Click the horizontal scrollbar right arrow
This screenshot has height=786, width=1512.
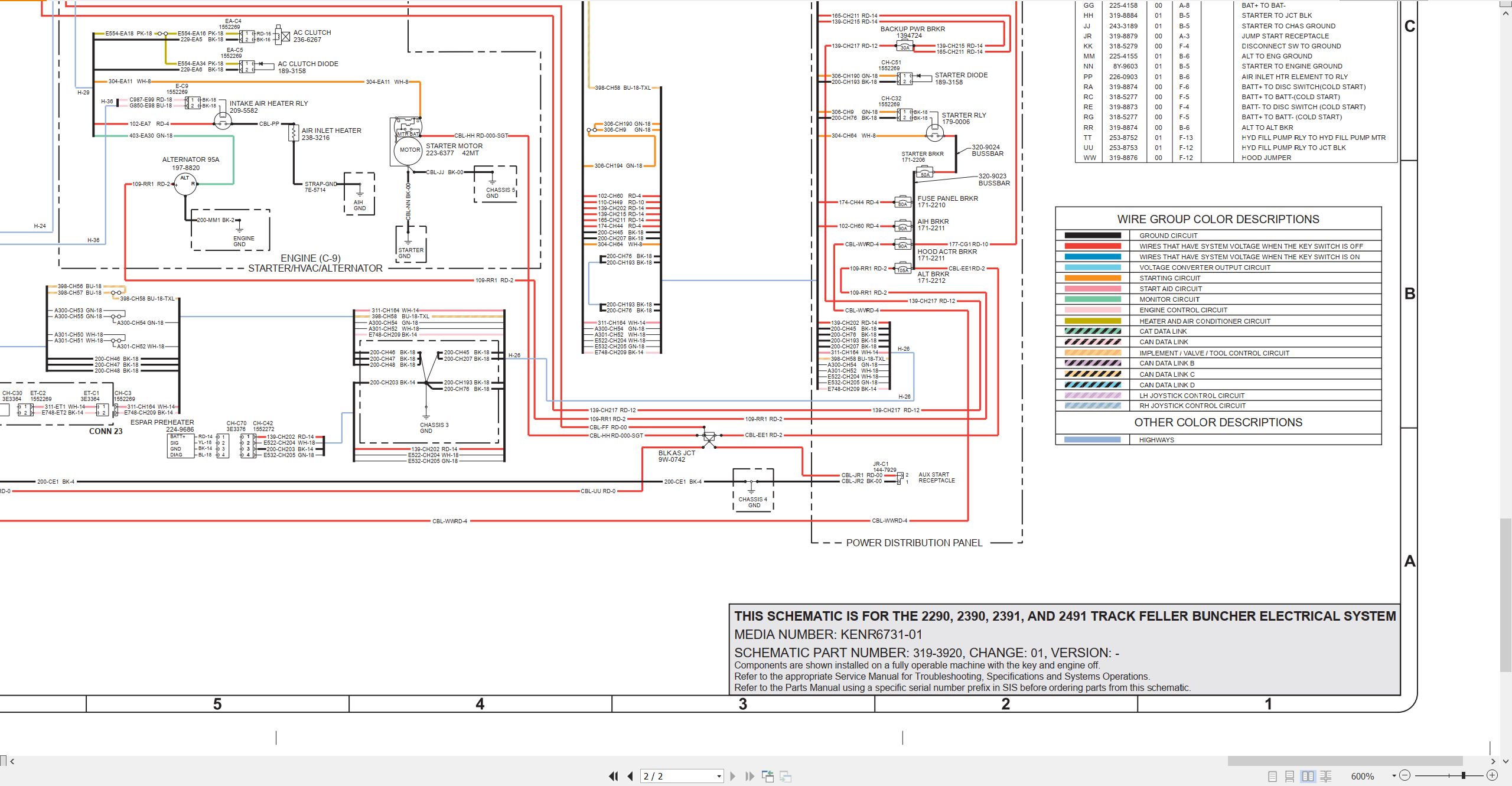click(x=1493, y=761)
